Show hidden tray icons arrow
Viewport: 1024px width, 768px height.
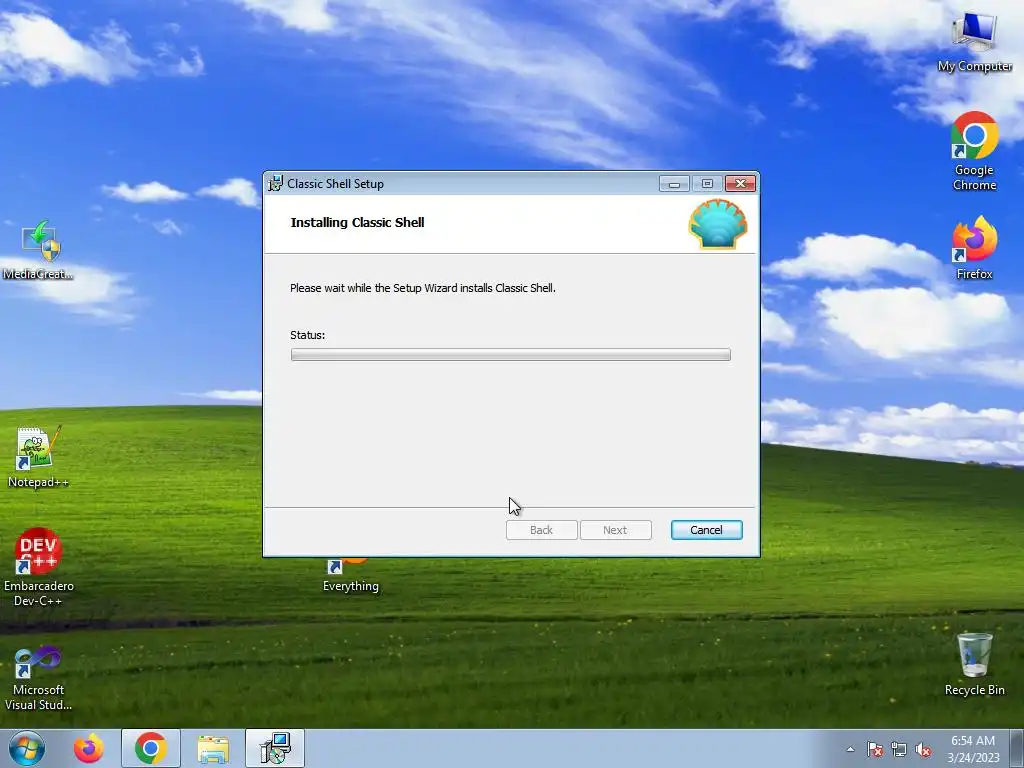tap(850, 750)
